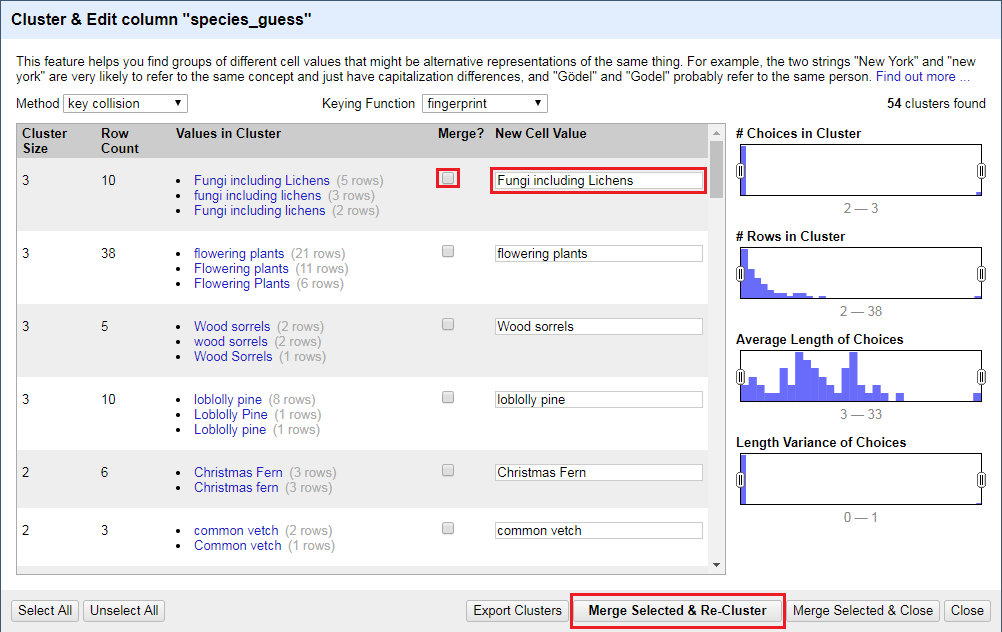Click the Find out more link
Screen dimensions: 1002x632
[x=922, y=77]
